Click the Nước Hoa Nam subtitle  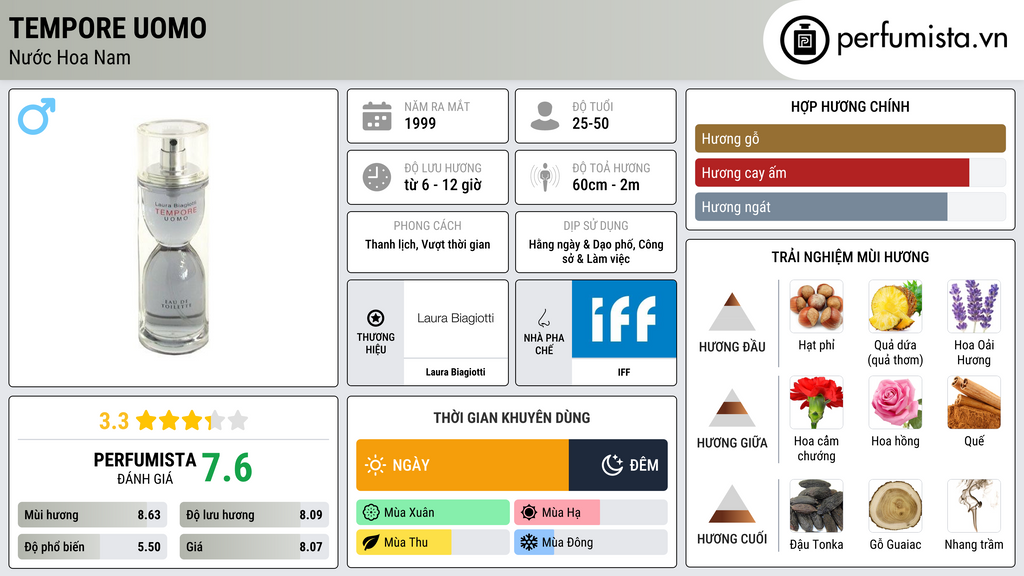point(70,58)
